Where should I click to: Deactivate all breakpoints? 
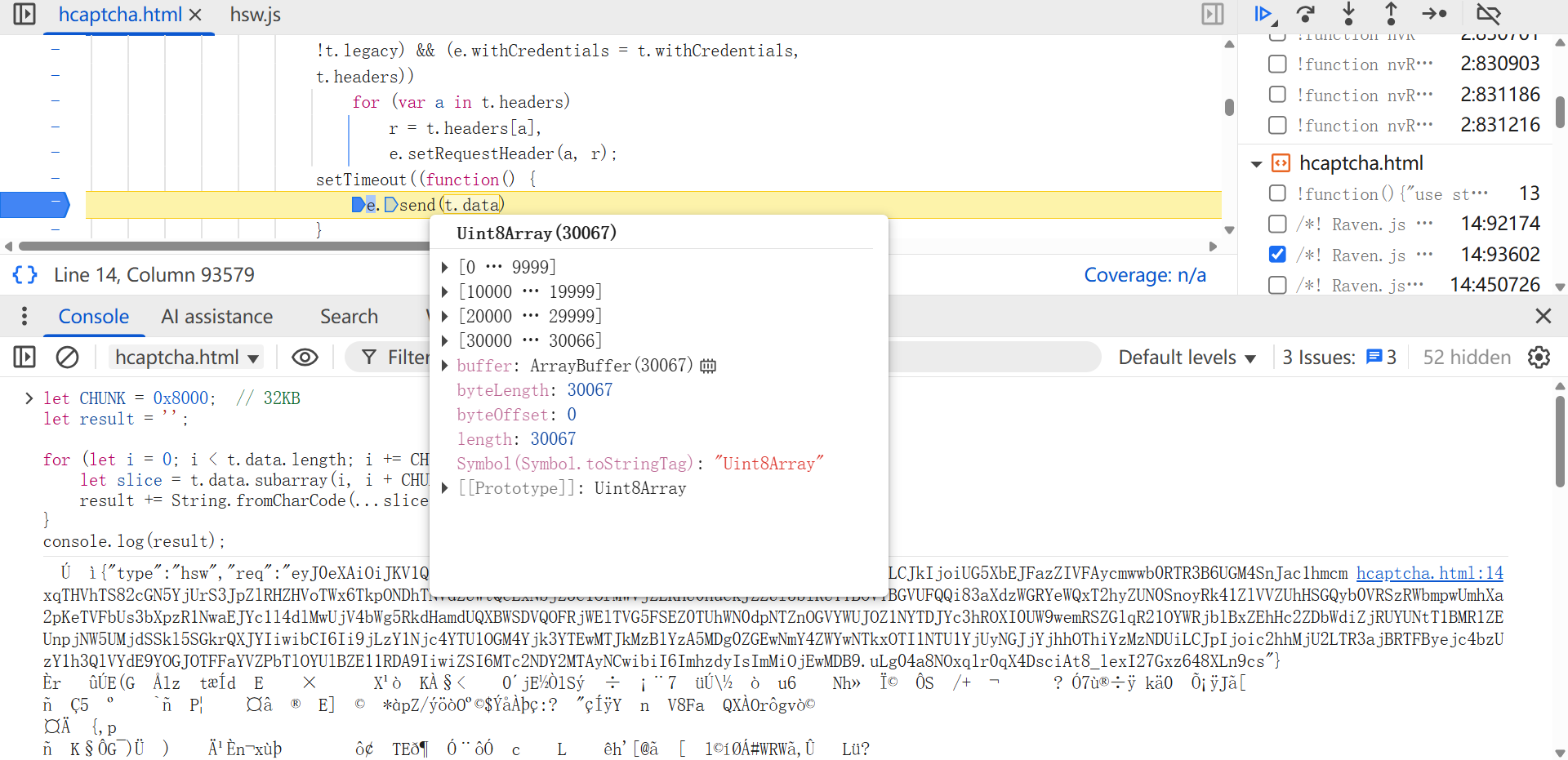(1488, 14)
